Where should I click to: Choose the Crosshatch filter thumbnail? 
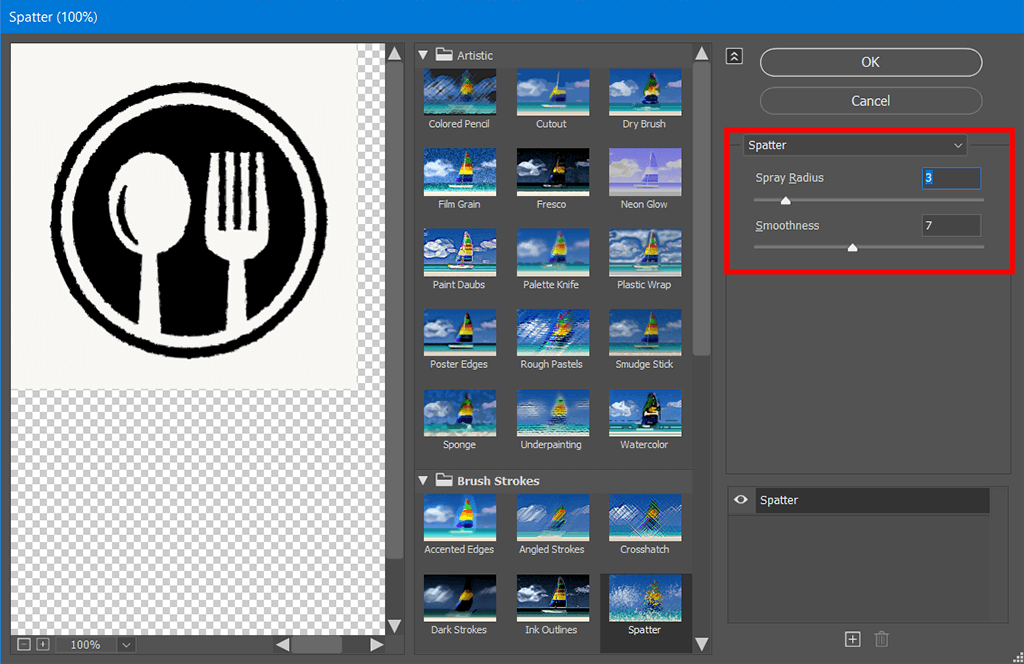pos(645,518)
